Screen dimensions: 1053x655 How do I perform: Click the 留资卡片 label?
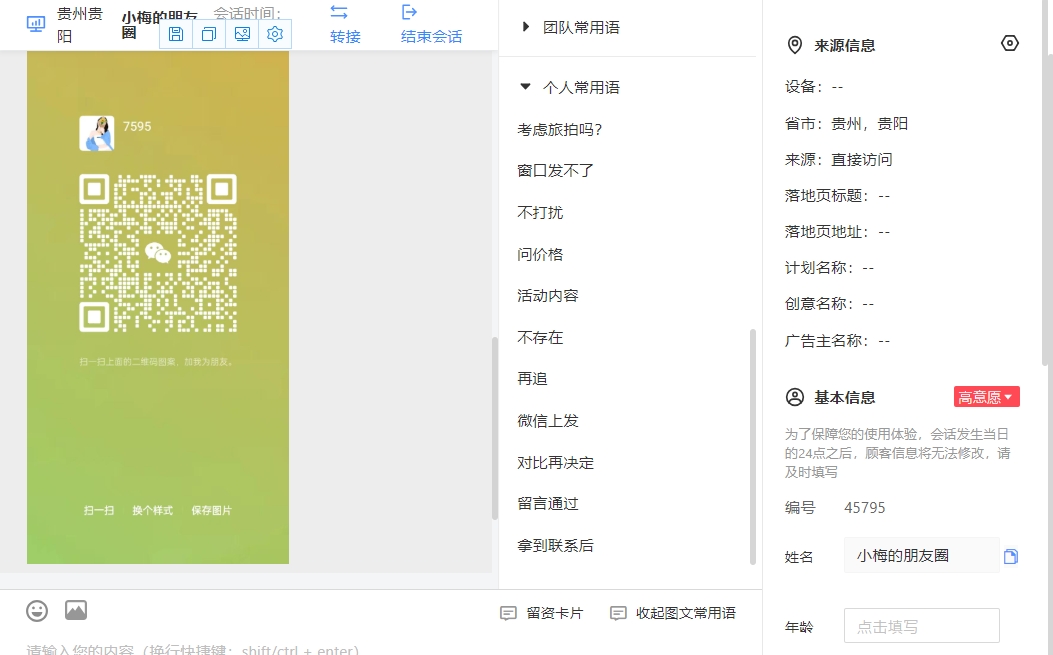(555, 613)
